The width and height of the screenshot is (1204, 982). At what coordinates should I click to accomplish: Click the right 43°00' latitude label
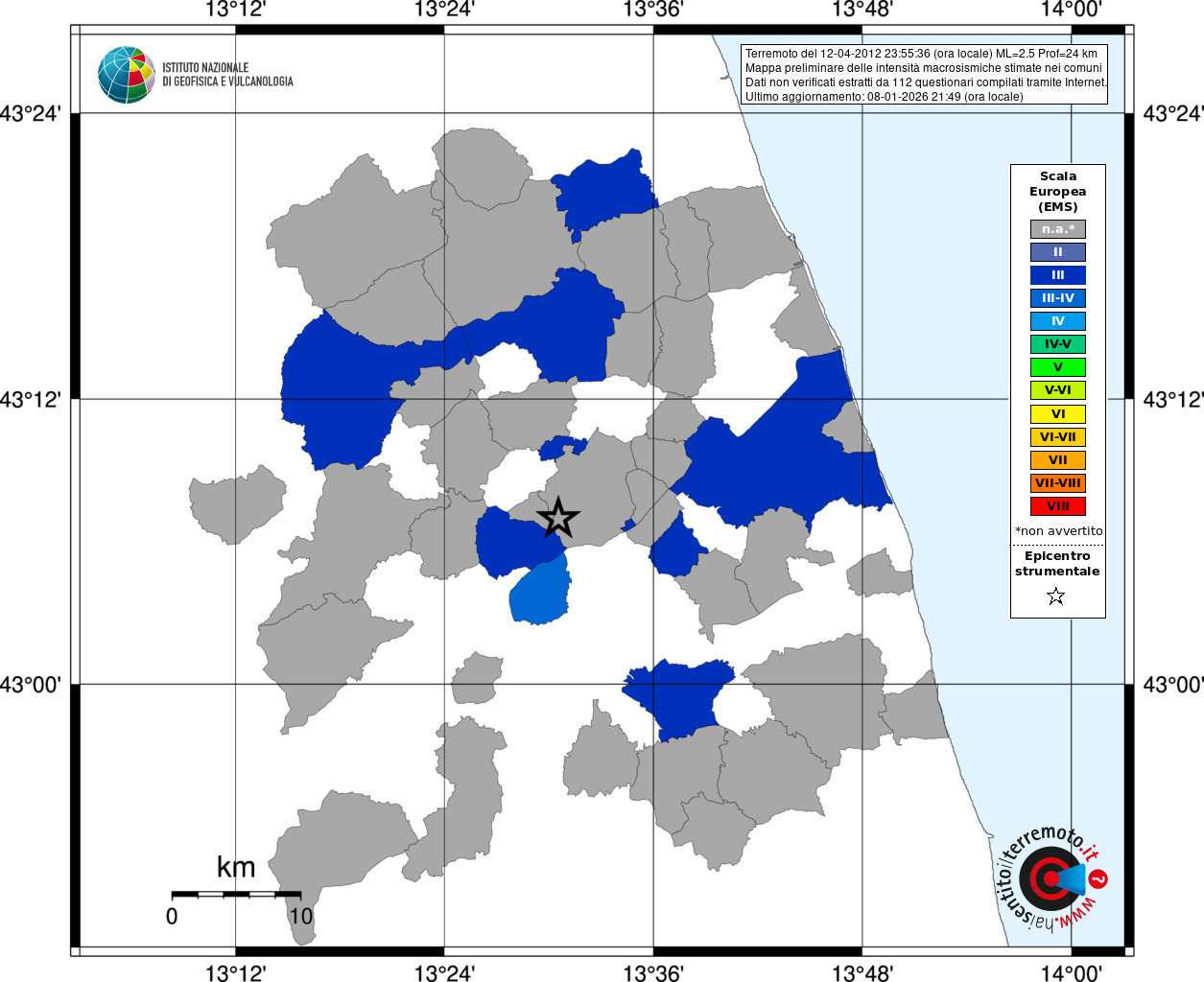tap(1172, 685)
